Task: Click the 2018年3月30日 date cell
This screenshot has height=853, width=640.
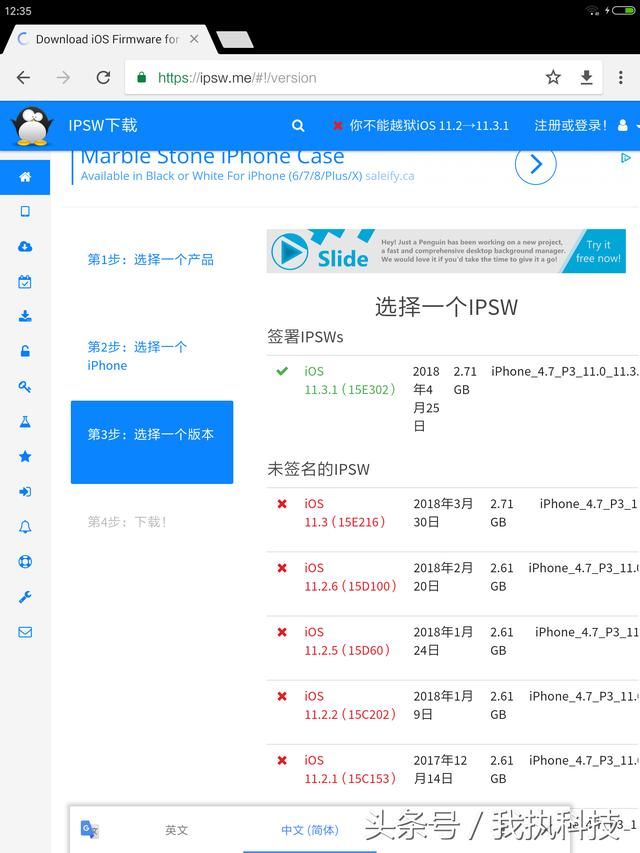Action: click(x=443, y=512)
